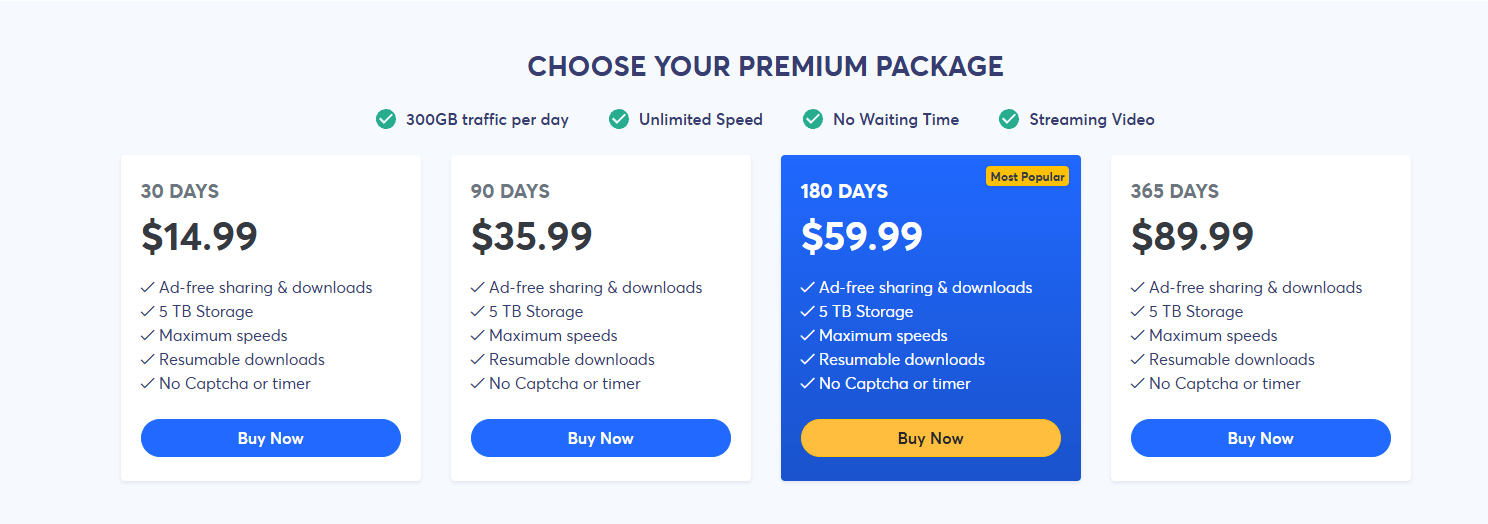The width and height of the screenshot is (1488, 524).
Task: Click the $59.99 price on blue card
Action: pyautogui.click(x=862, y=236)
